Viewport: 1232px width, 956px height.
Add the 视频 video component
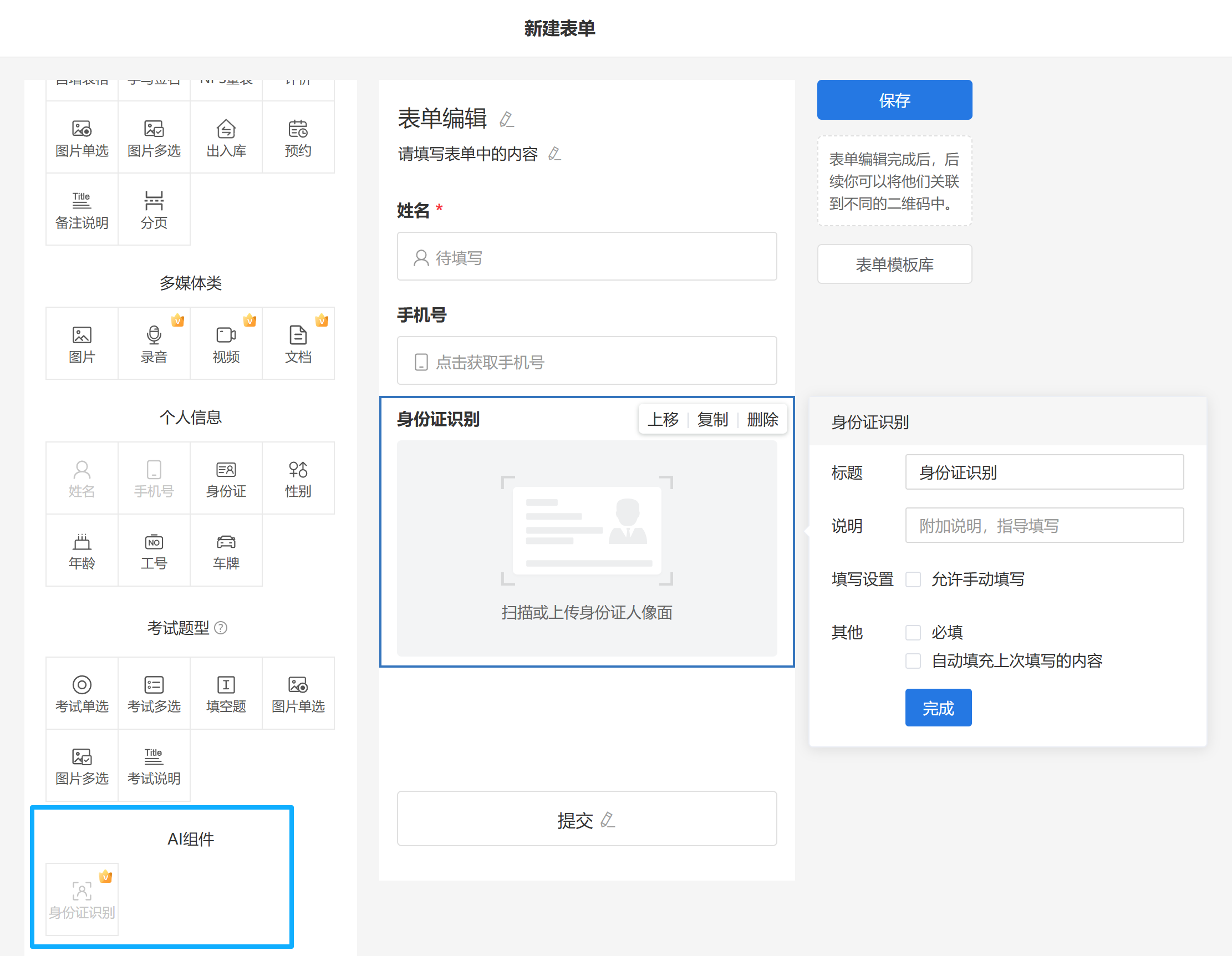(226, 343)
